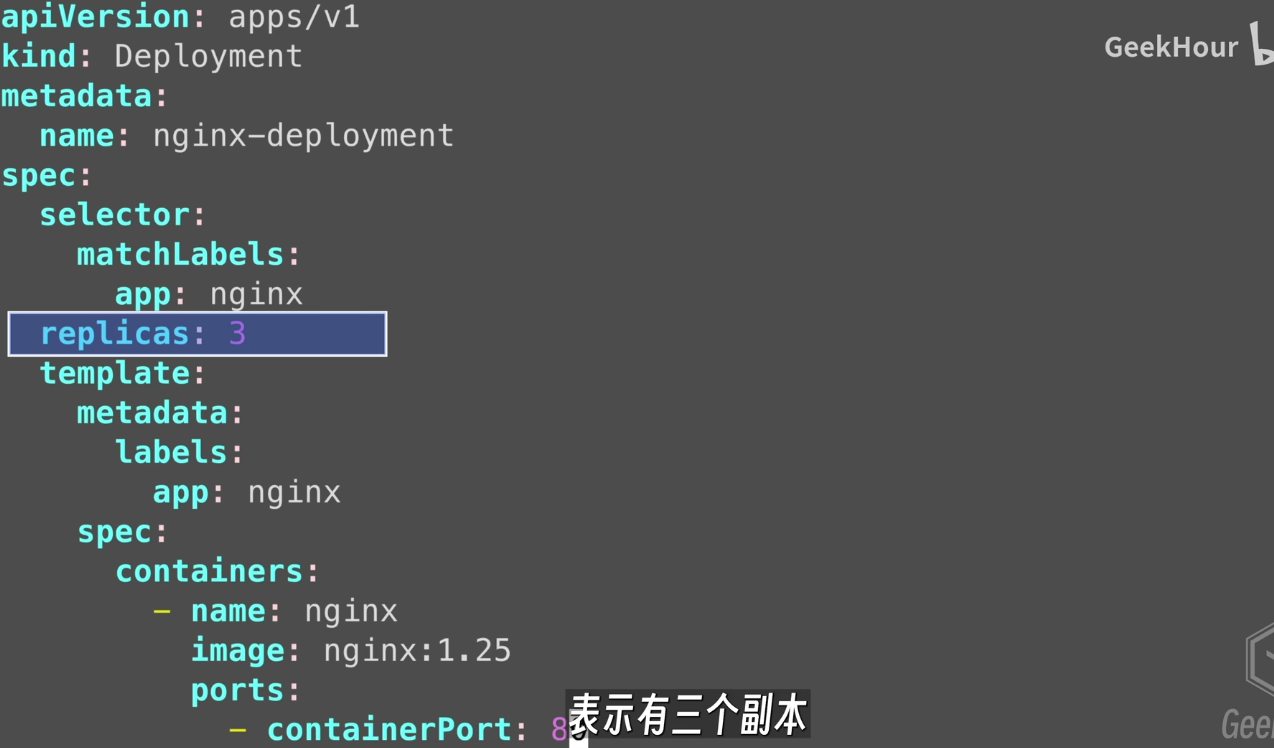Click the labels key under template metadata

tap(171, 452)
